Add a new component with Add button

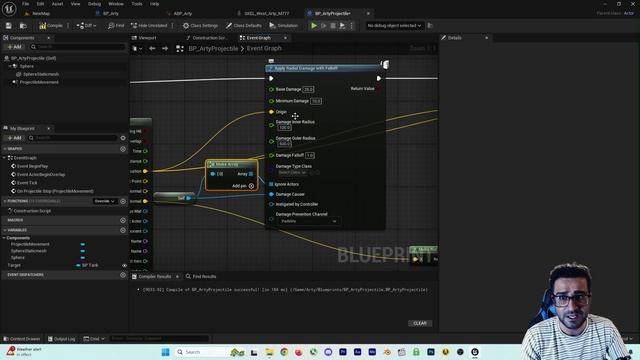pyautogui.click(x=14, y=47)
